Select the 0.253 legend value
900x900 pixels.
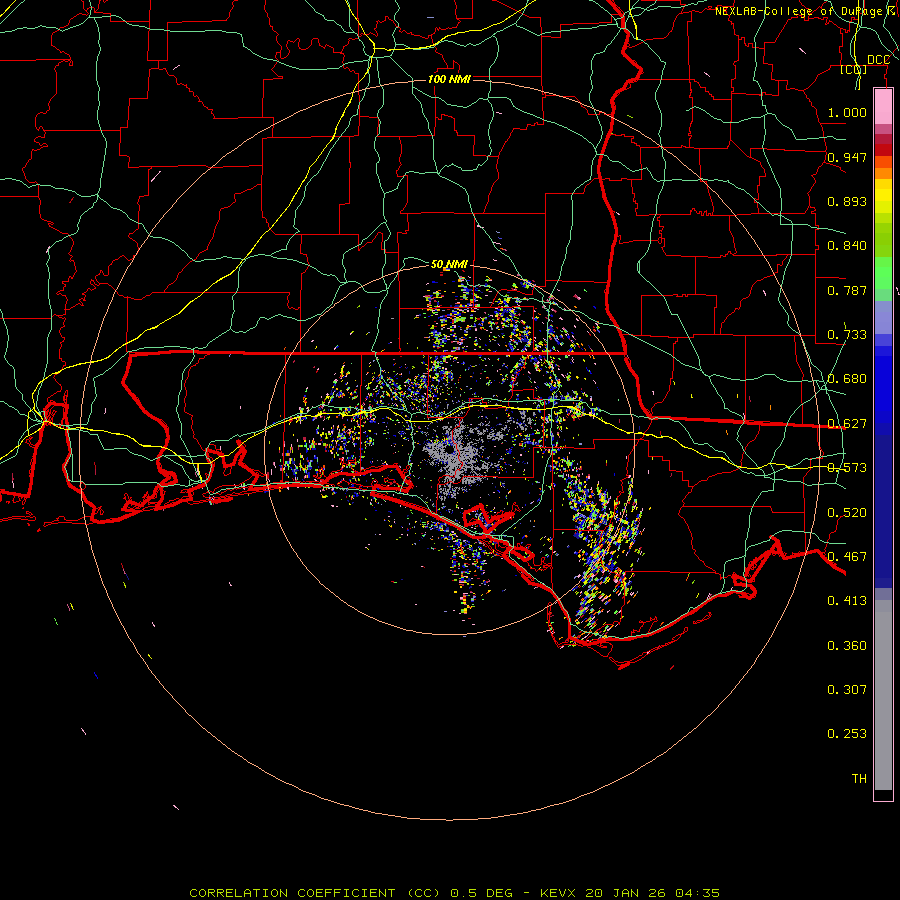click(847, 734)
